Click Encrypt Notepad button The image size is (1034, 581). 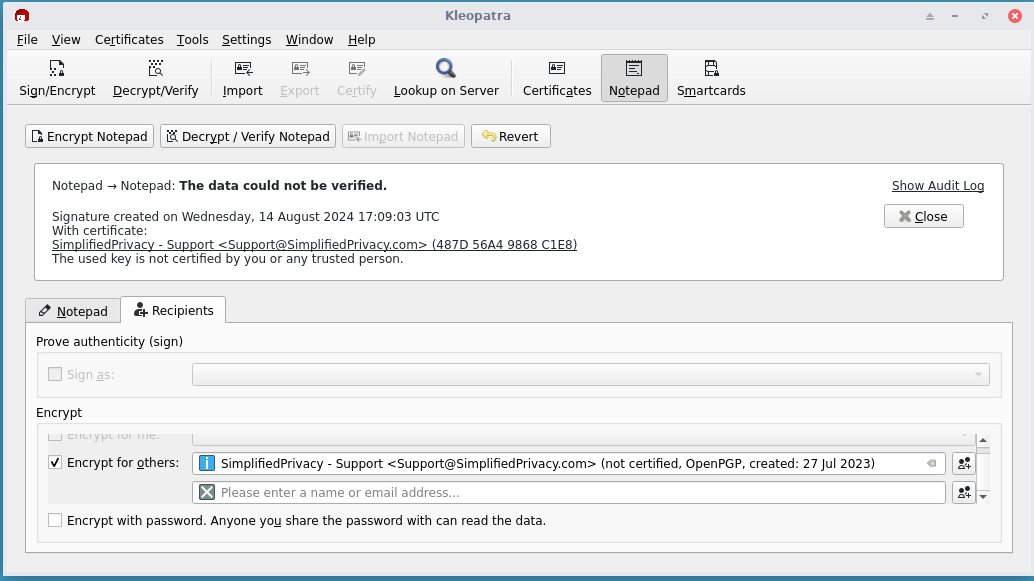(90, 137)
